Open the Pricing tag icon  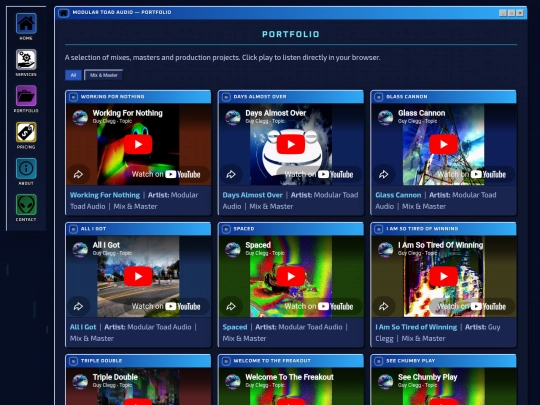[x=26, y=132]
